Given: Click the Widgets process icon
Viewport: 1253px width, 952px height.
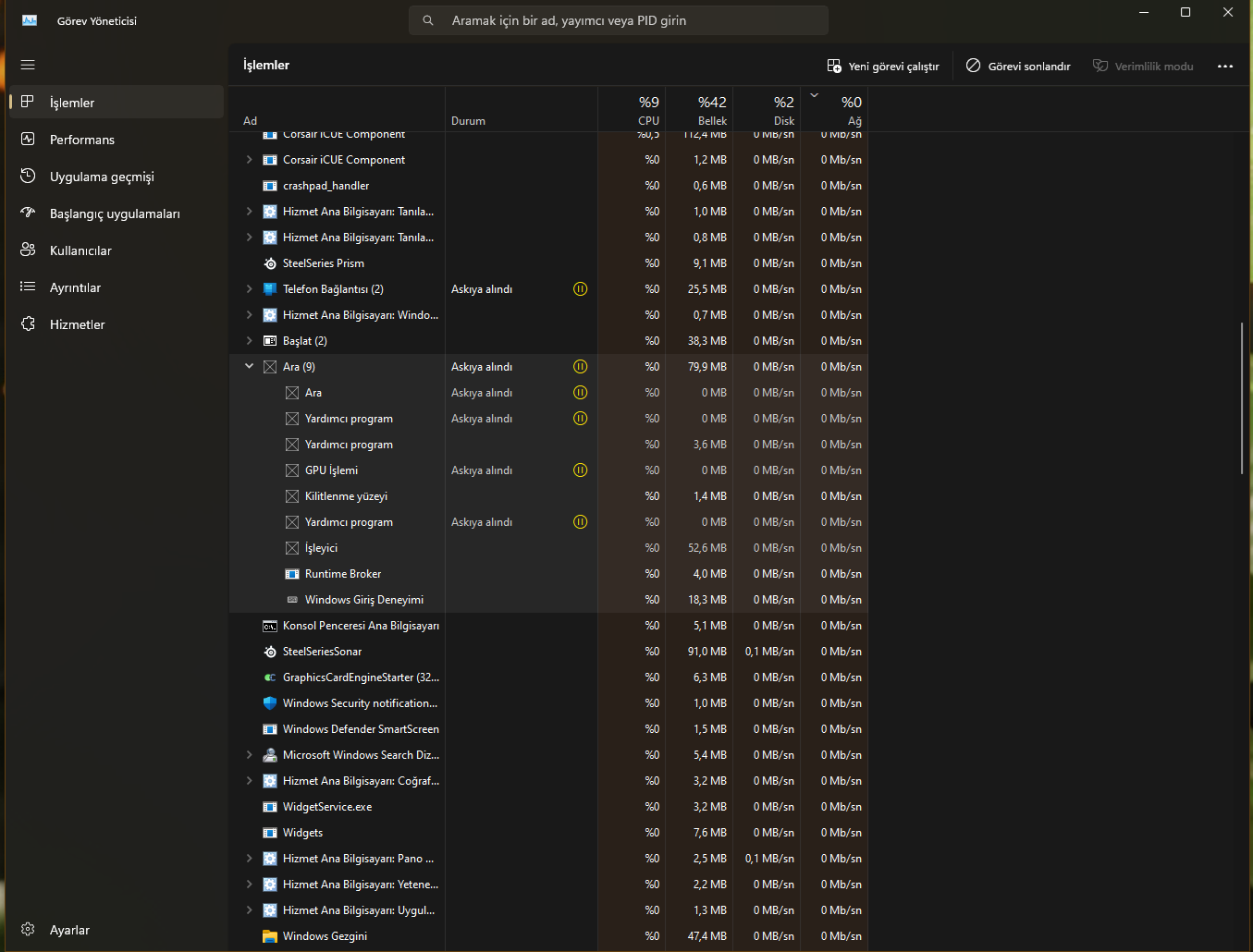Looking at the screenshot, I should (270, 833).
